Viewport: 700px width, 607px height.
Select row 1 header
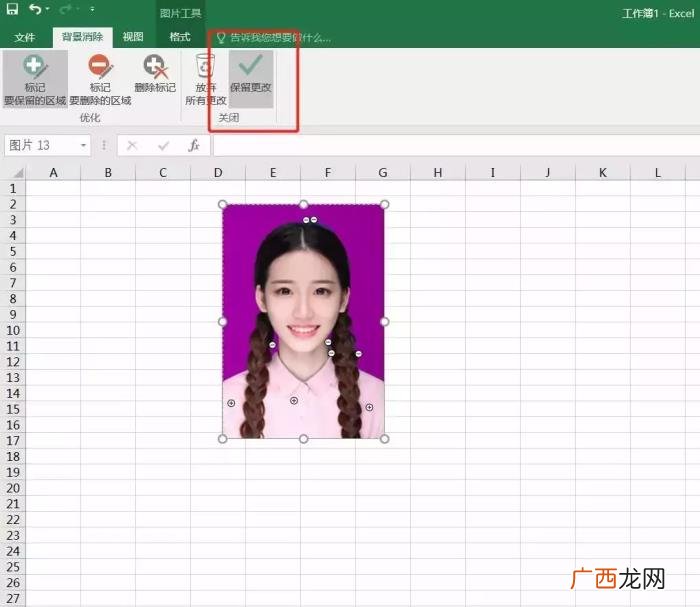click(x=13, y=189)
